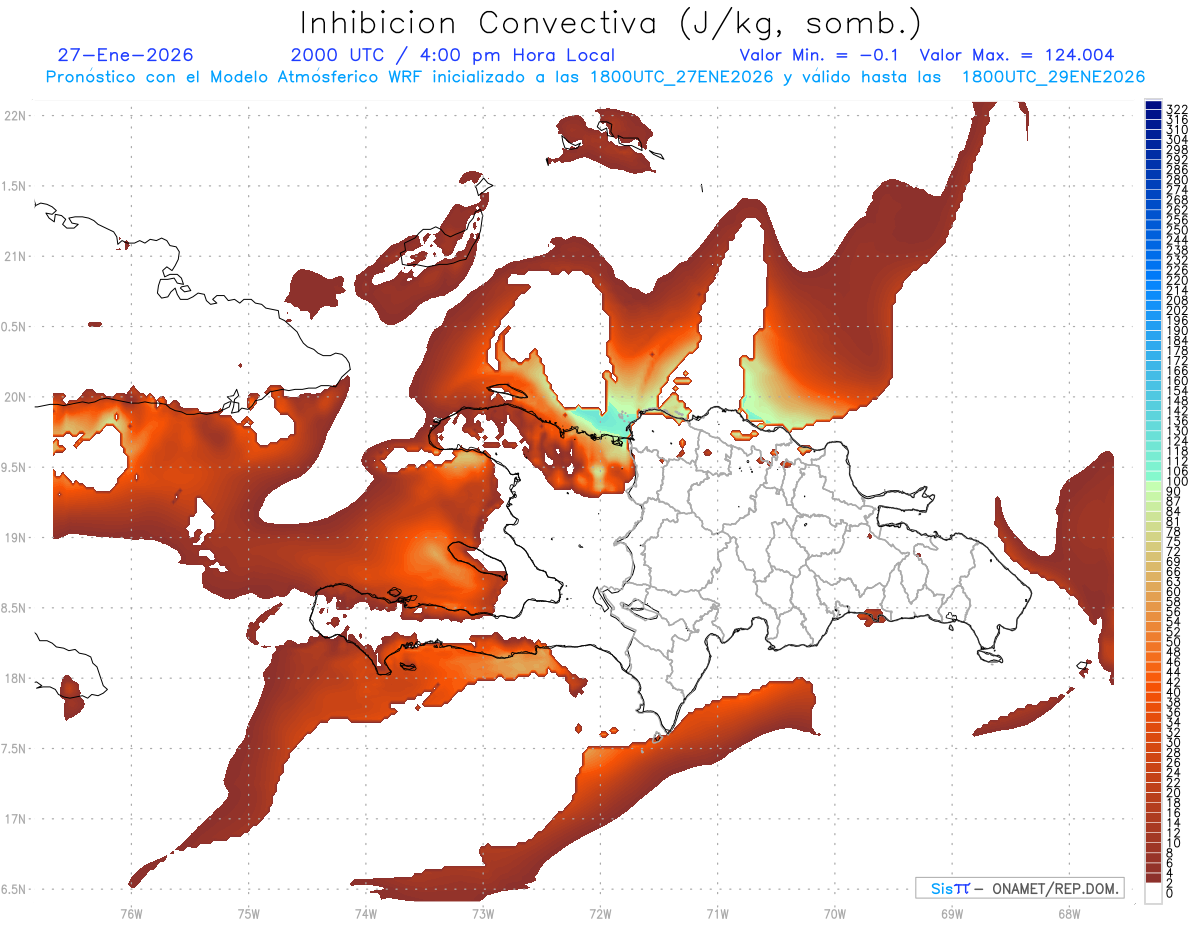Image resolution: width=1200 pixels, height=927 pixels.
Task: Click the latitude label "21N"
Action: (15, 257)
